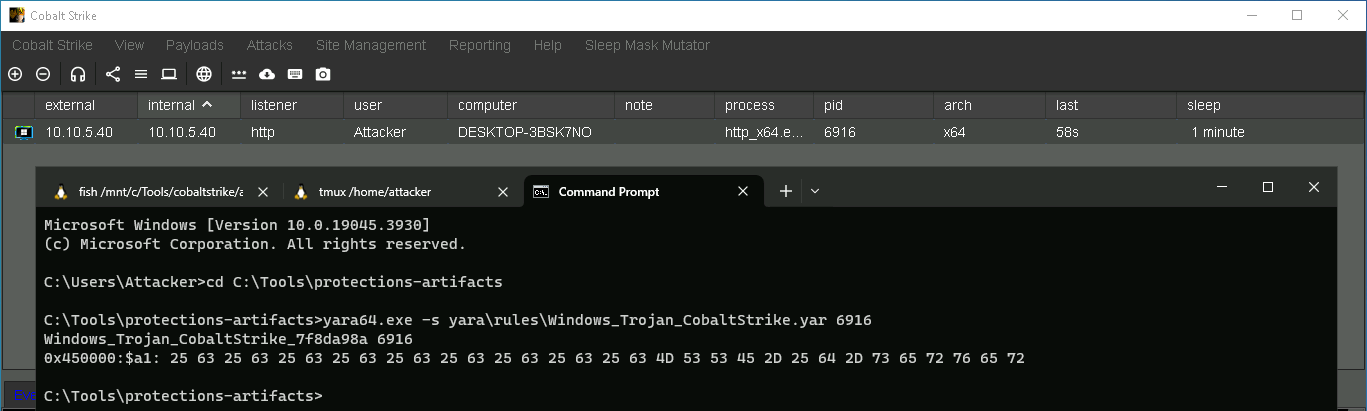View keystrokes keyboard icon

coord(295,74)
